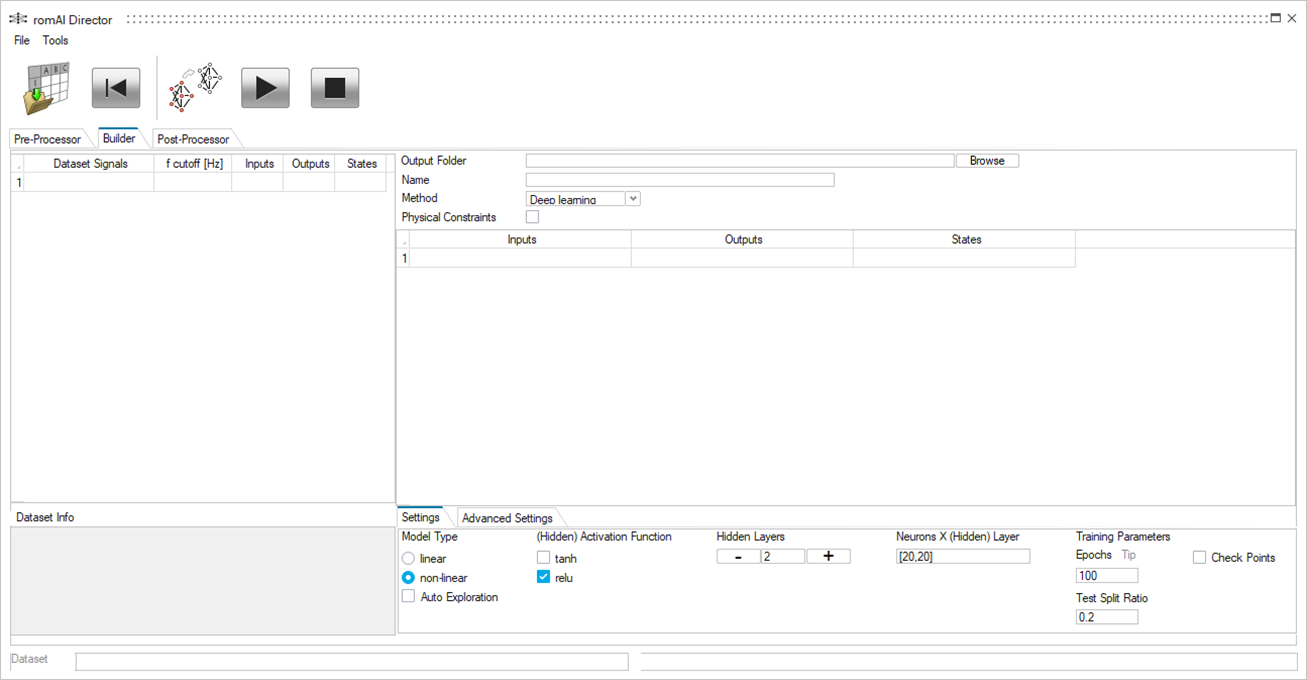Click Browse for output folder

[x=987, y=161]
